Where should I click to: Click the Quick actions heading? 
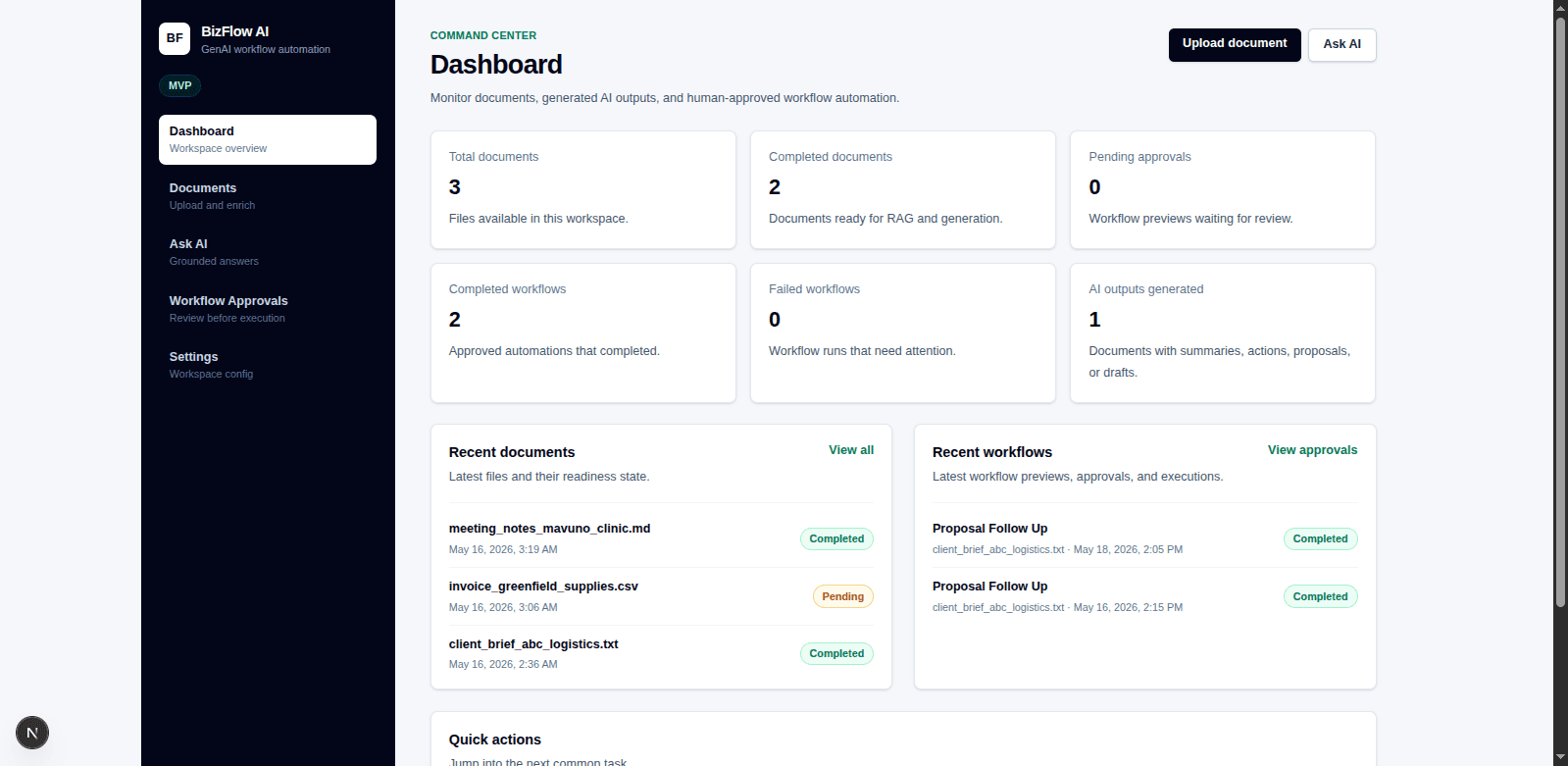point(495,740)
